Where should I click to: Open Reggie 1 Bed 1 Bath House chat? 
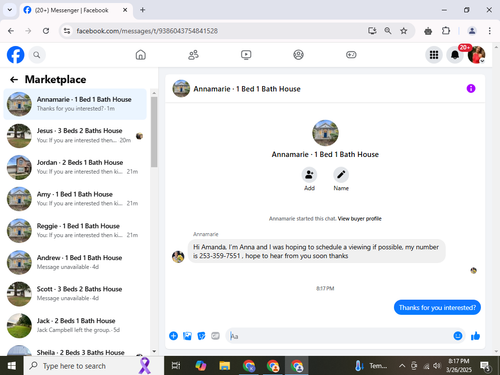tap(75, 231)
